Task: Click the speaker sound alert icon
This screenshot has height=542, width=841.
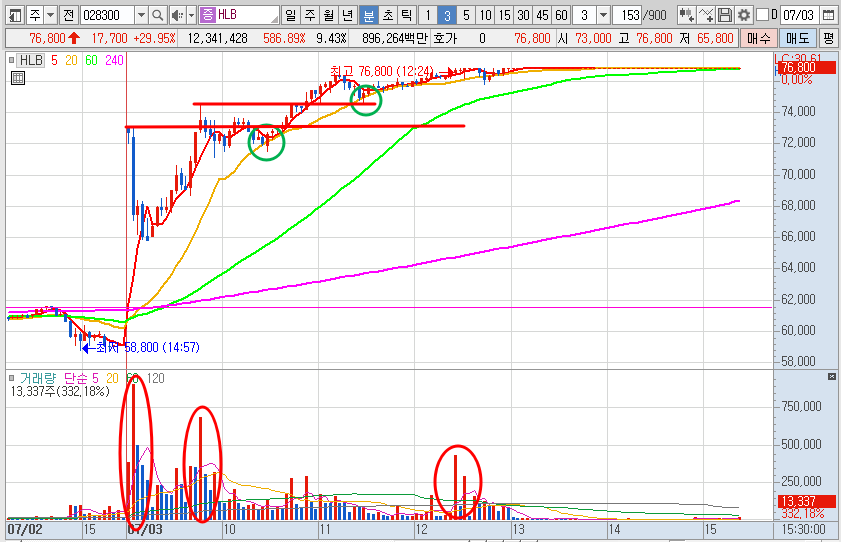Action: [177, 15]
